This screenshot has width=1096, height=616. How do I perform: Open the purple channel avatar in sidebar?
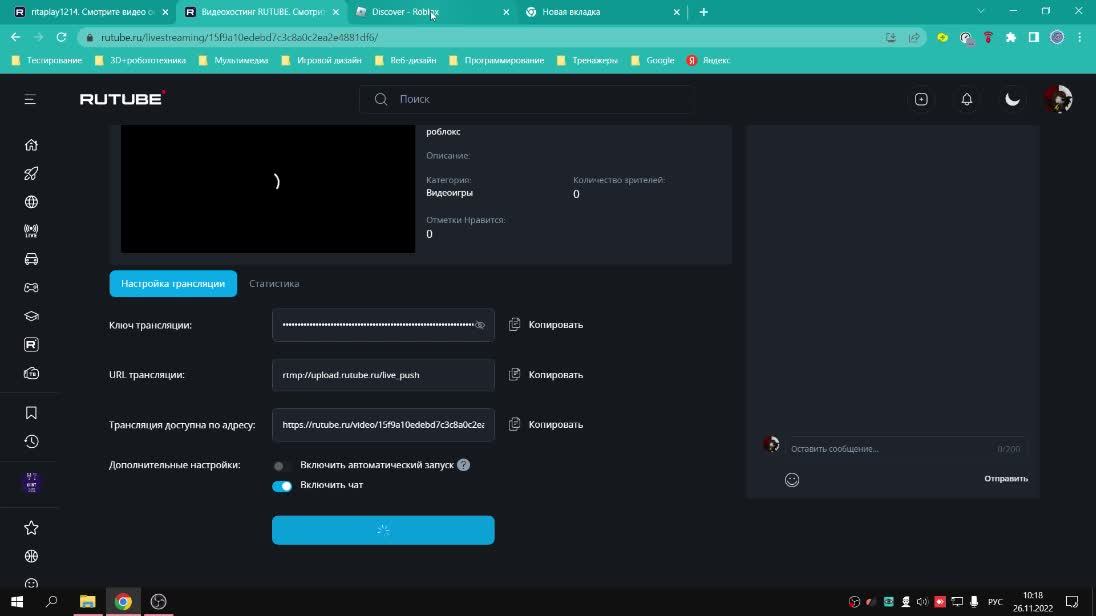(x=31, y=482)
